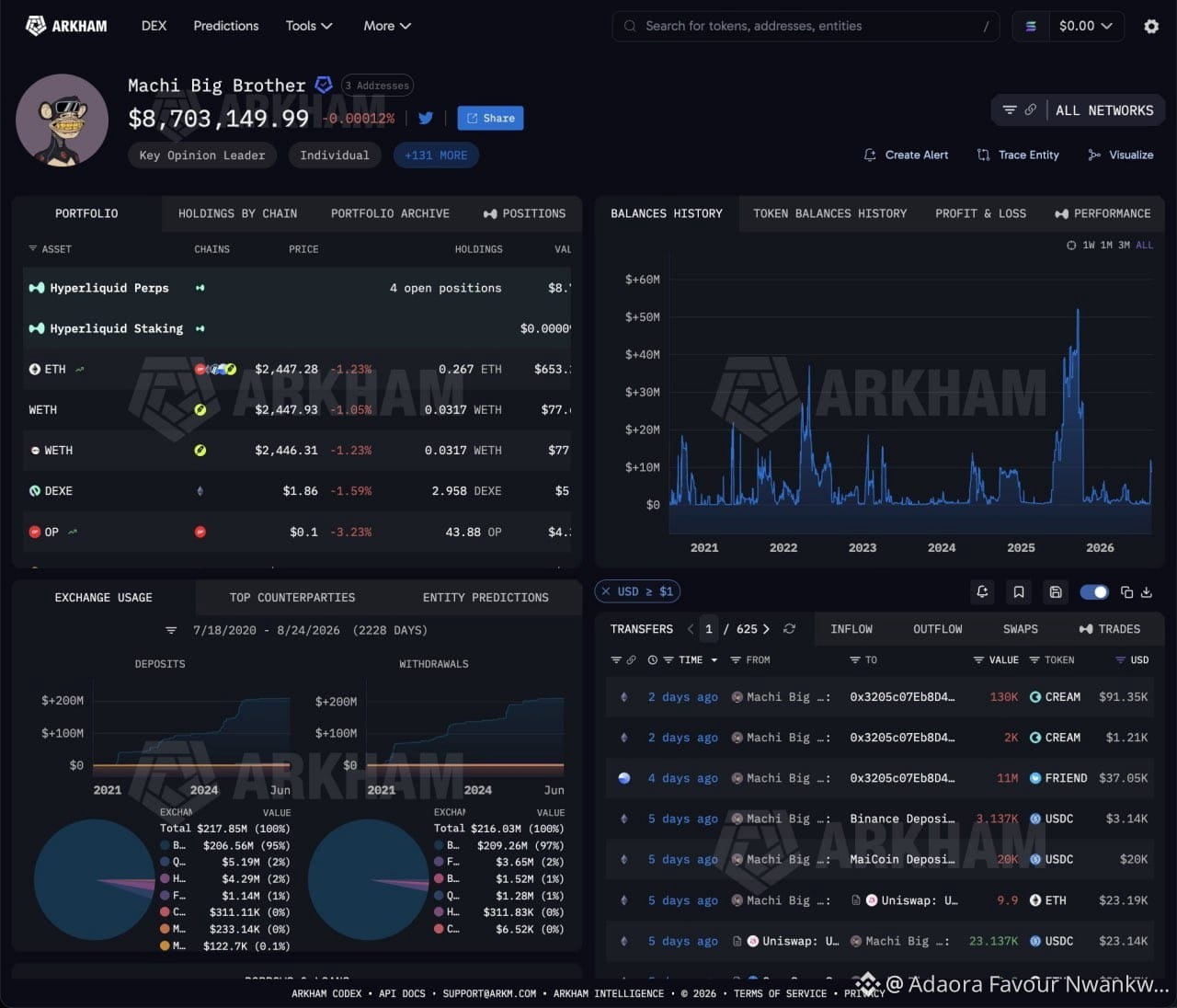The width and height of the screenshot is (1177, 1008).
Task: Open the PROFIT & LOSS tab
Action: tap(981, 213)
